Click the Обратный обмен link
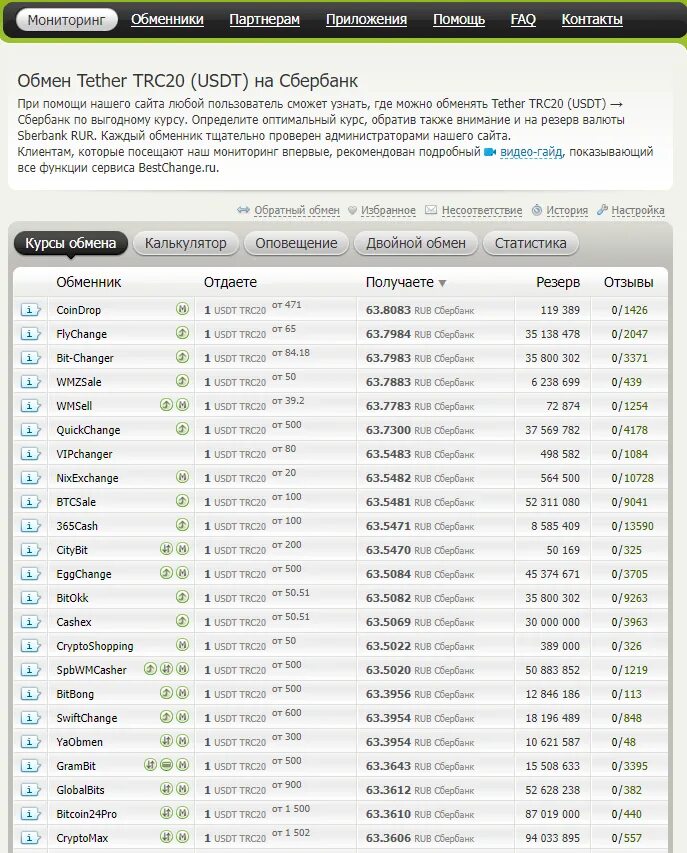 point(296,210)
